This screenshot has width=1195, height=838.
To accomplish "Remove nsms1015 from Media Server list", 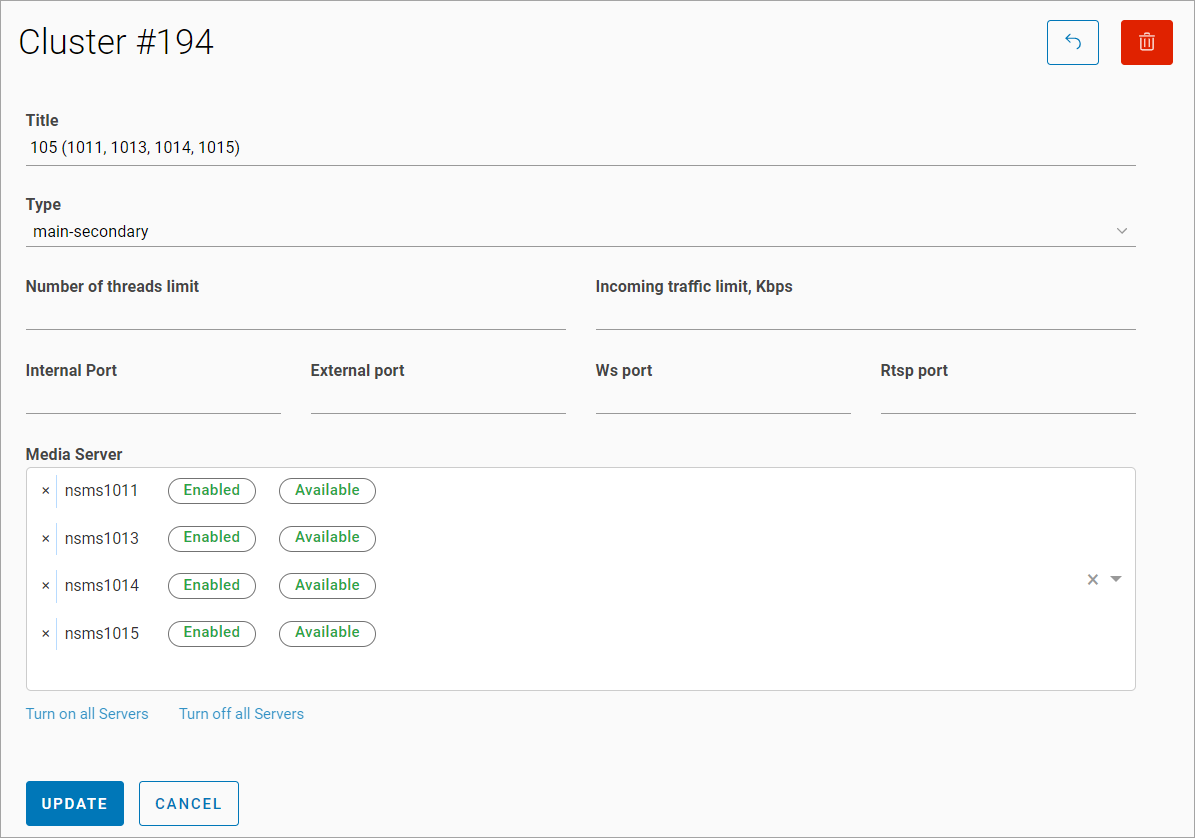I will pos(45,634).
